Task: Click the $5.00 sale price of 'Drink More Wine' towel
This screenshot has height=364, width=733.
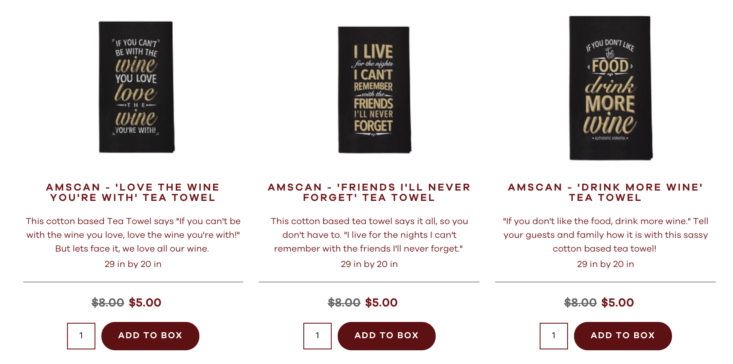Action: pos(618,303)
